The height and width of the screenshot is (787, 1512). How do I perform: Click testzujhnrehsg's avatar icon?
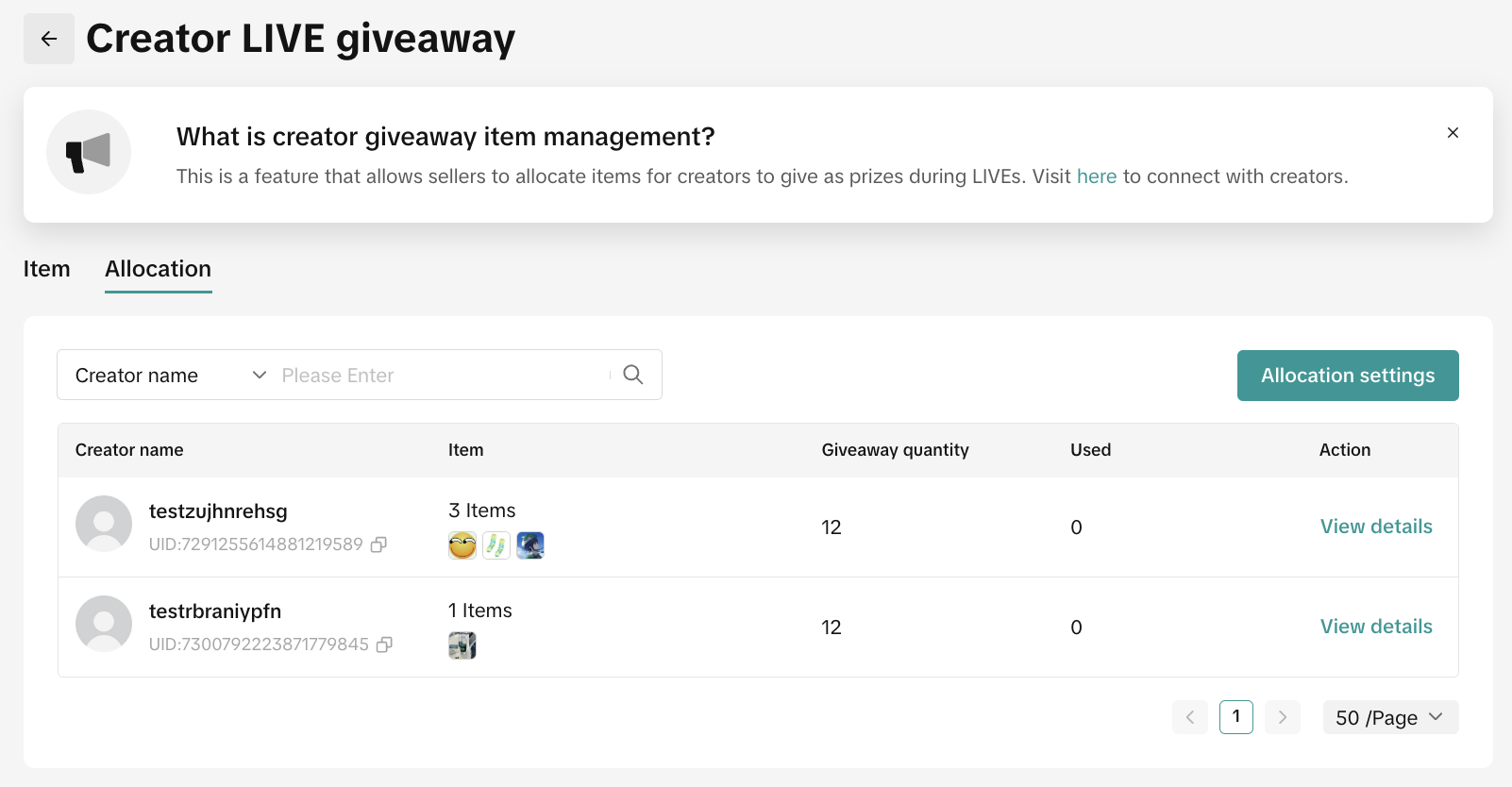click(x=104, y=524)
